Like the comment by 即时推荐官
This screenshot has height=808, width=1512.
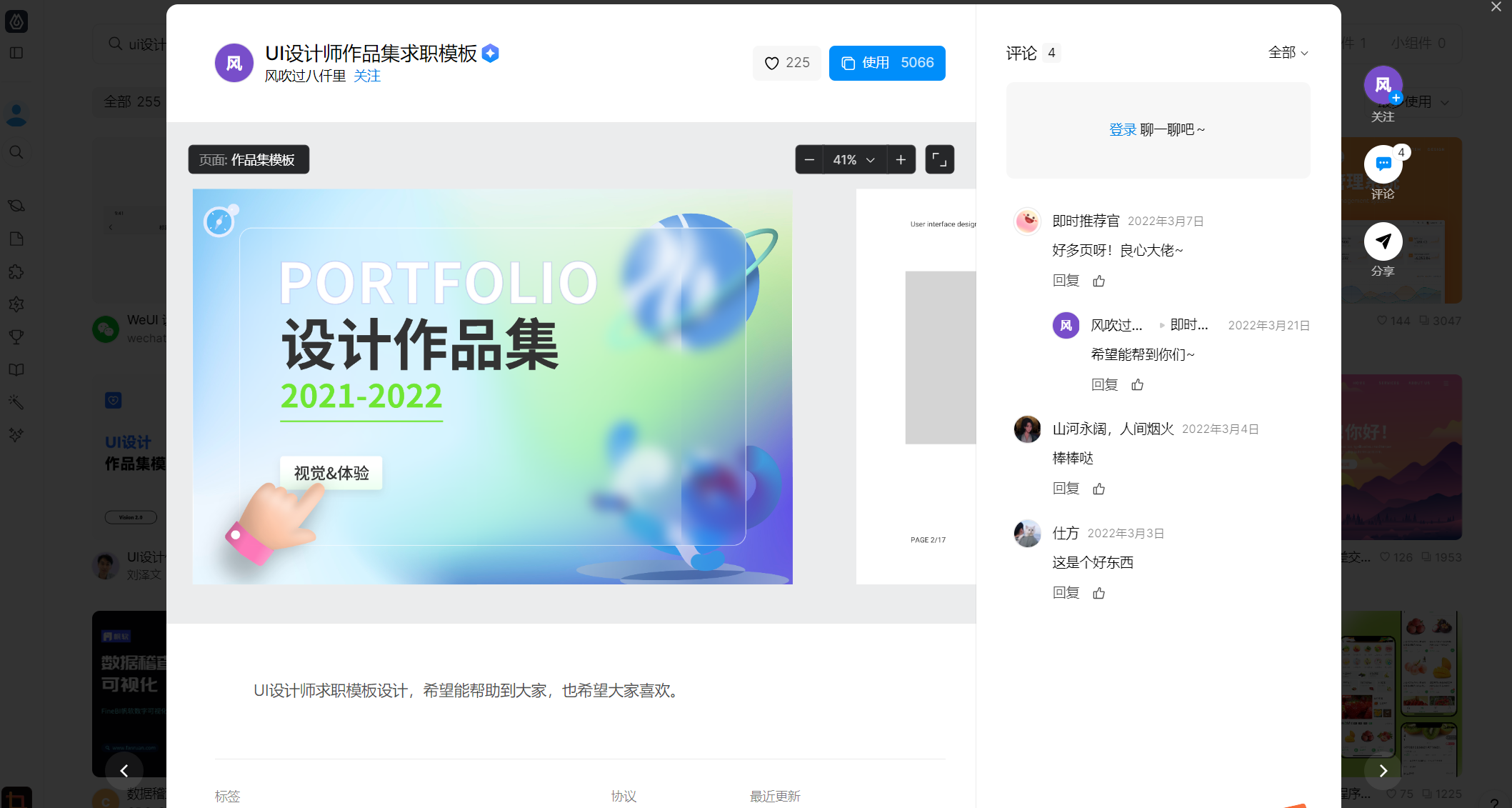click(1099, 281)
